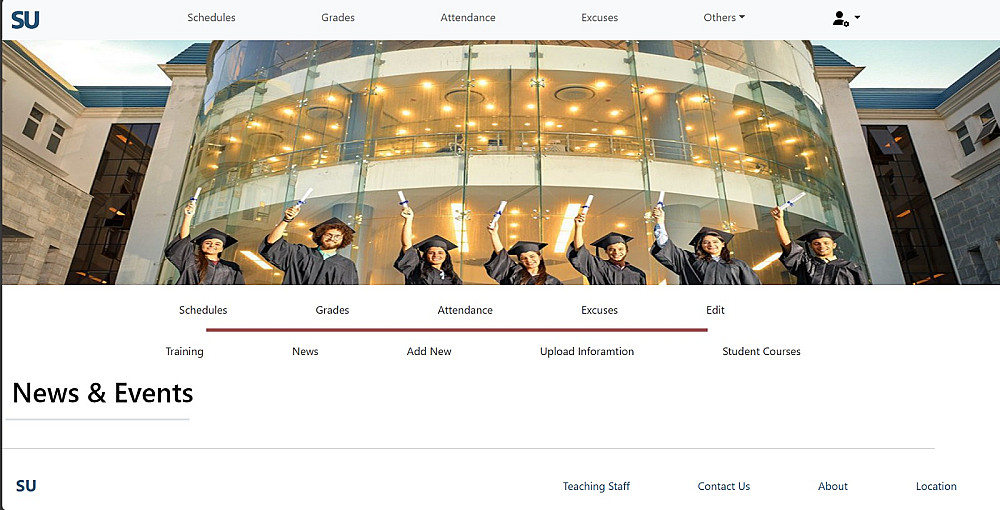Select Schedules link below the banner
This screenshot has height=510, width=1000.
click(203, 310)
